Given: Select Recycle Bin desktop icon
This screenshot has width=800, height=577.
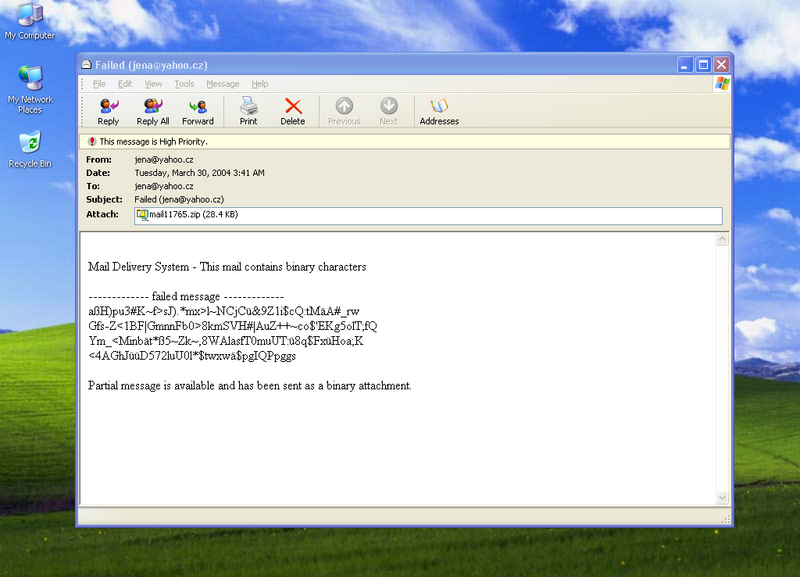Looking at the screenshot, I should (30, 149).
